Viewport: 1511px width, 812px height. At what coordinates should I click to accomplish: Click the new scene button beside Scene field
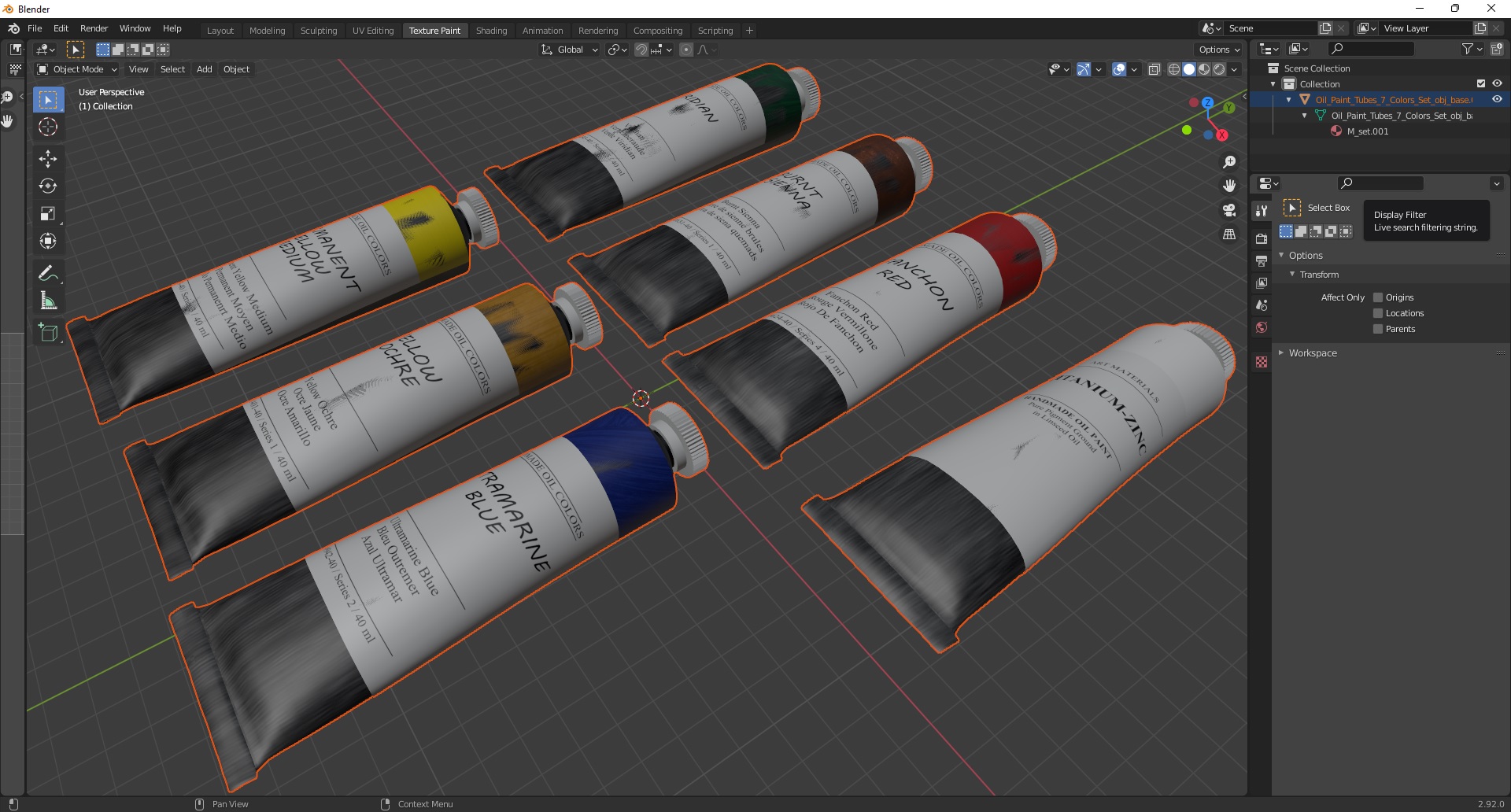(1325, 28)
